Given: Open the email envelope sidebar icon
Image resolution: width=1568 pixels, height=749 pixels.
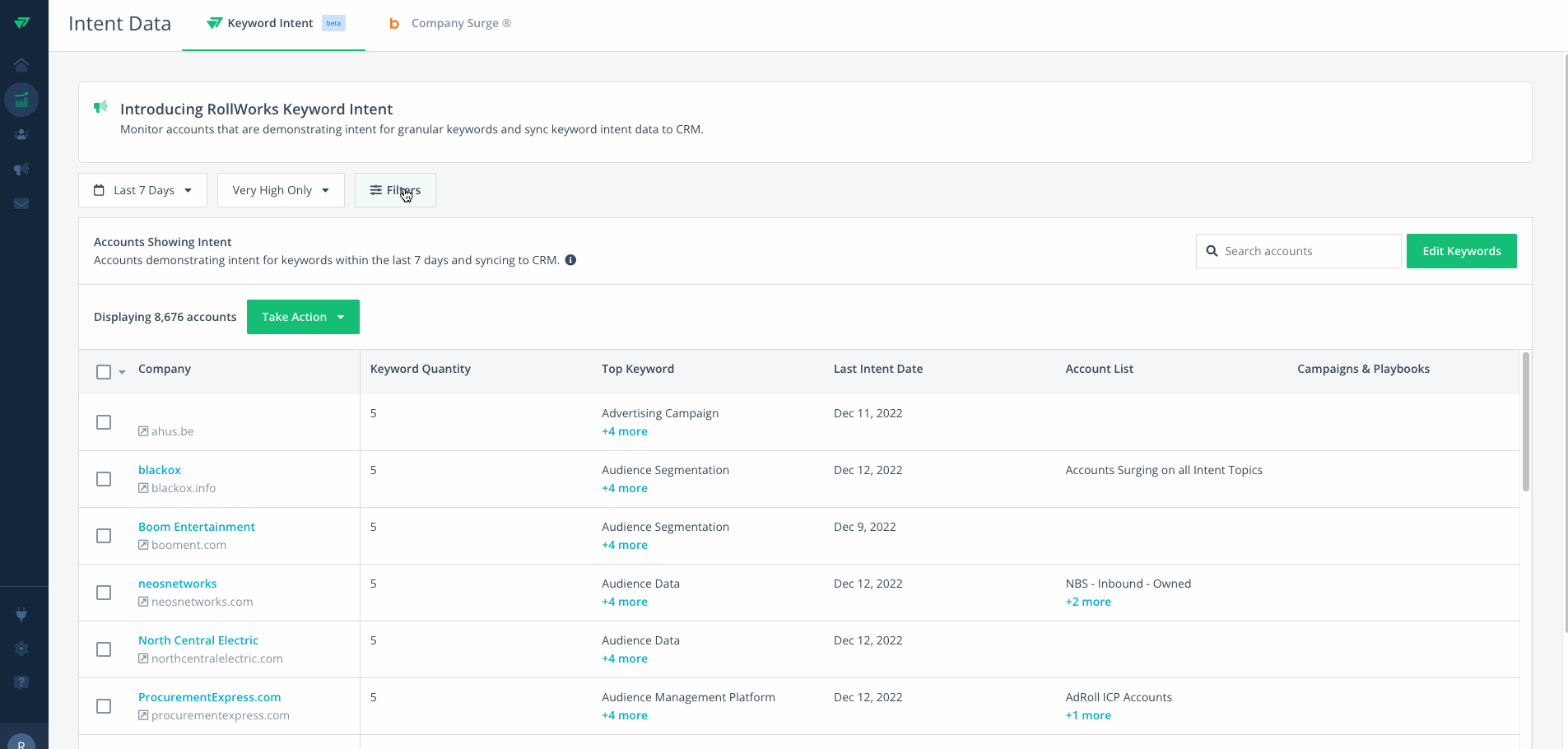Looking at the screenshot, I should coord(21,203).
